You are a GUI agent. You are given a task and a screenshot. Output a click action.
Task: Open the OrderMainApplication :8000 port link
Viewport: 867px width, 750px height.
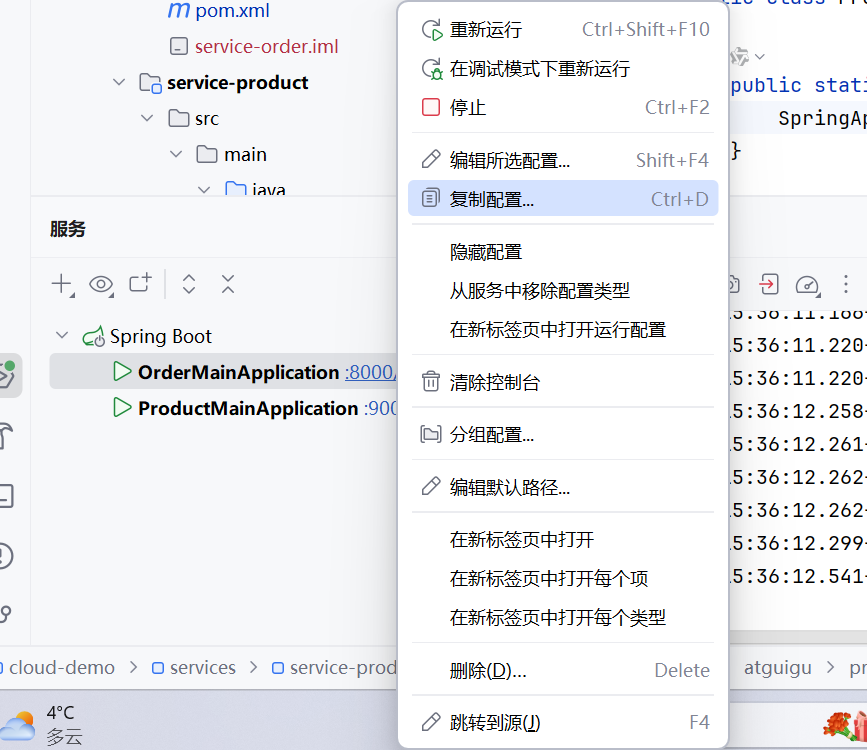tap(369, 373)
